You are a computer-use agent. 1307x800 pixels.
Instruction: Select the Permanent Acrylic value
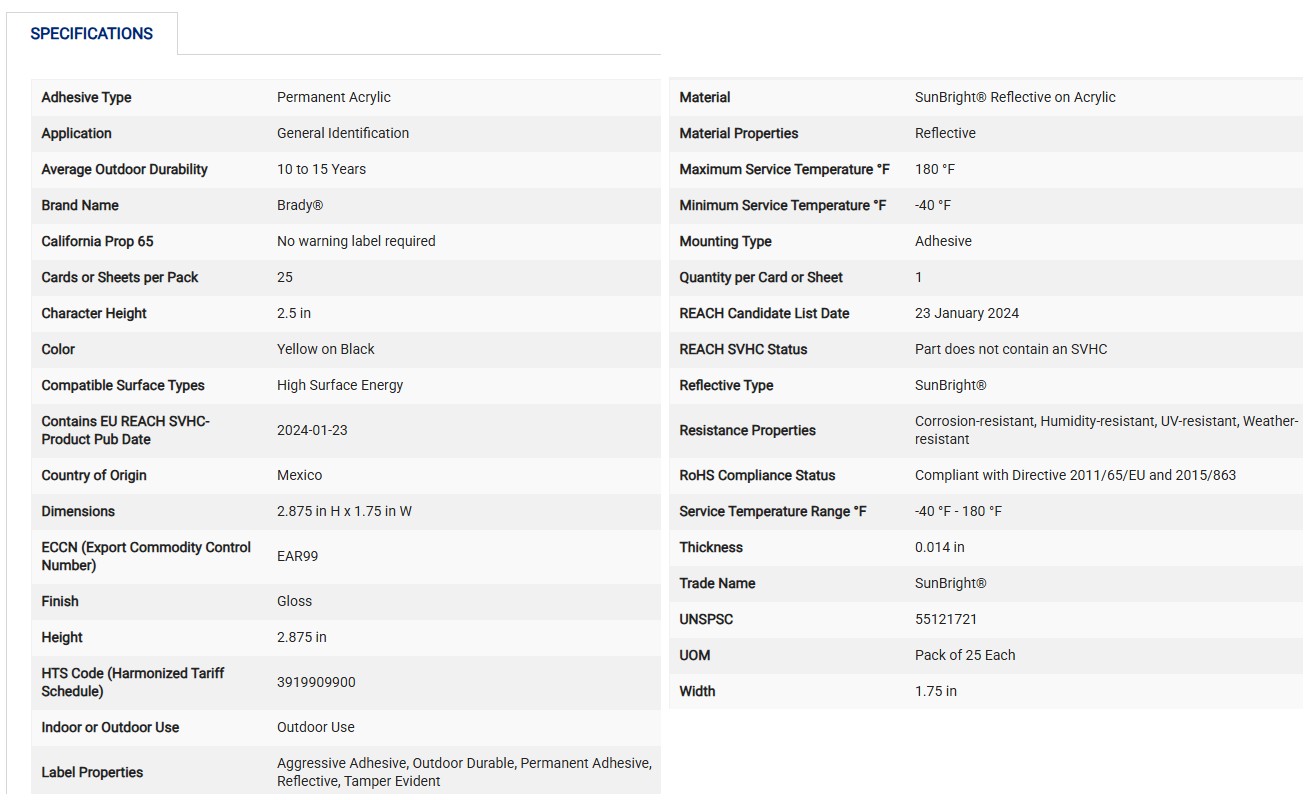(334, 97)
